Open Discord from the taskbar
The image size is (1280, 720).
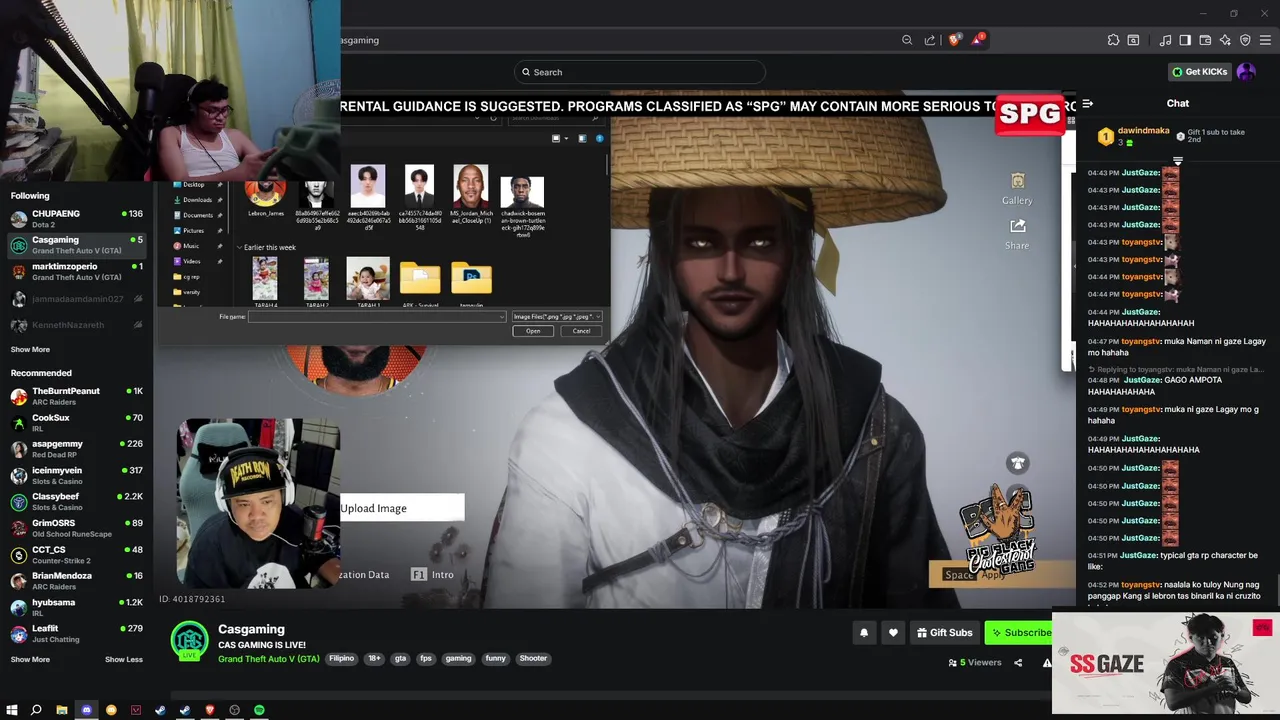click(86, 710)
